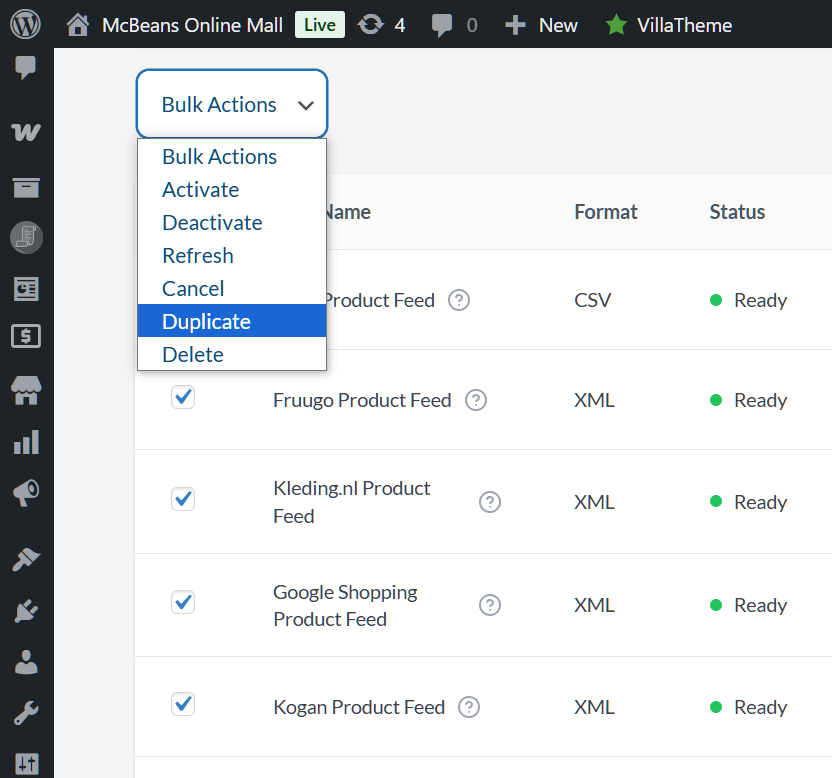Click XML format in Kleding.nl row
Image resolution: width=832 pixels, height=778 pixels.
[x=594, y=502]
